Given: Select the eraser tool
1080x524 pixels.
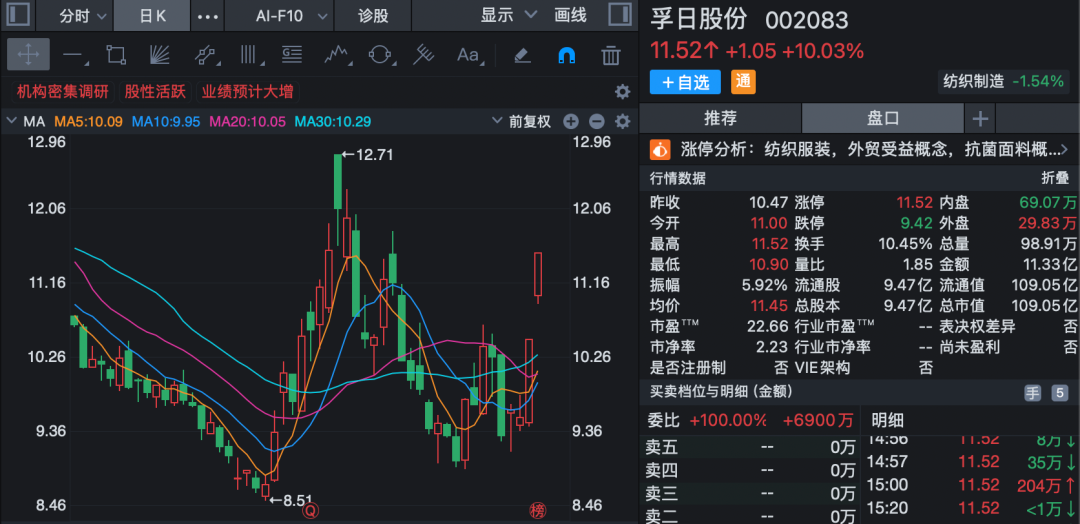Looking at the screenshot, I should pyautogui.click(x=523, y=54).
